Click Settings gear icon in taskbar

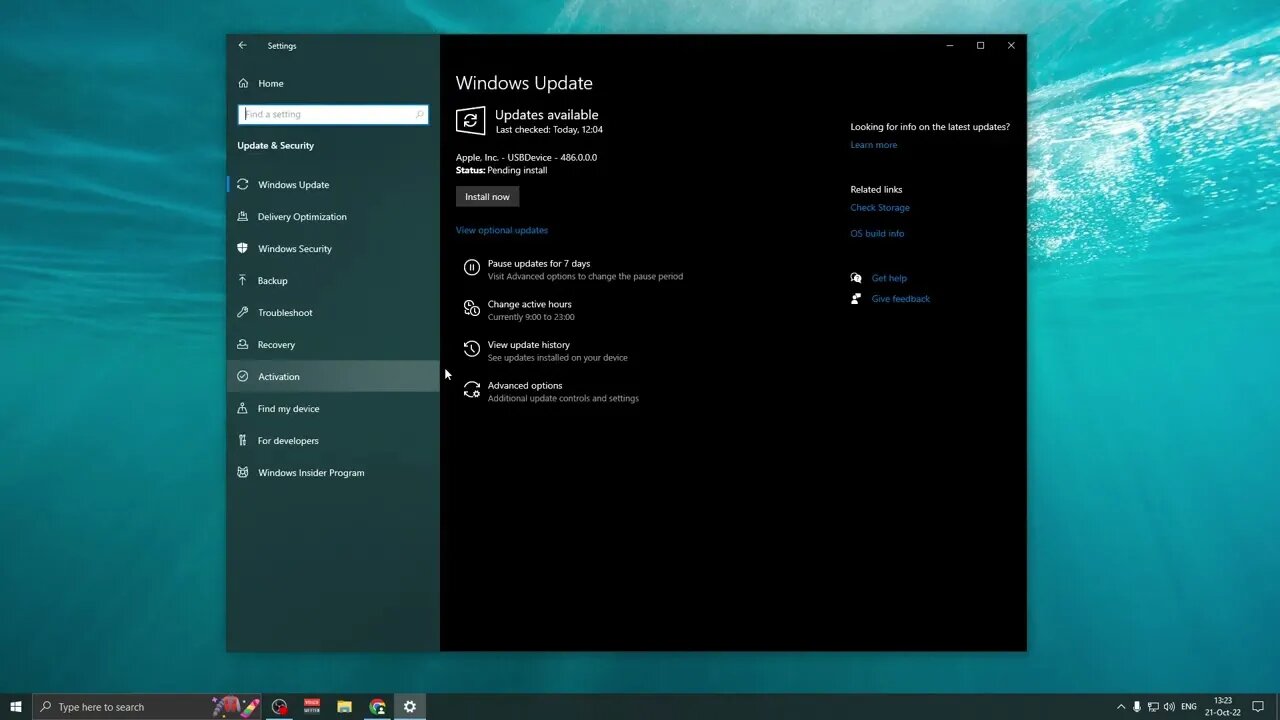410,707
